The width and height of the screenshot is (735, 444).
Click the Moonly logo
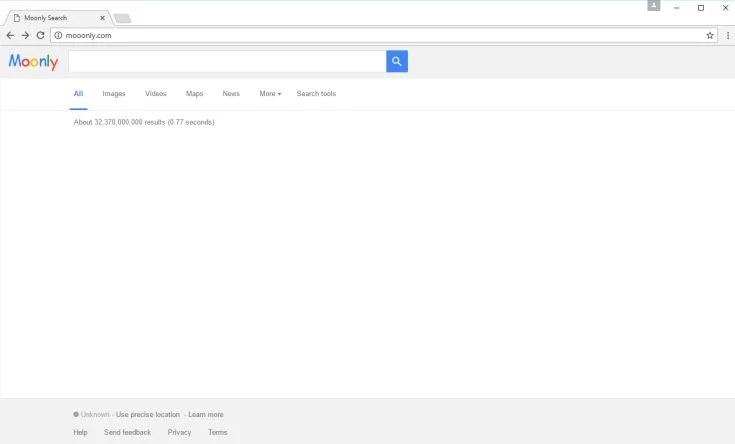(33, 61)
